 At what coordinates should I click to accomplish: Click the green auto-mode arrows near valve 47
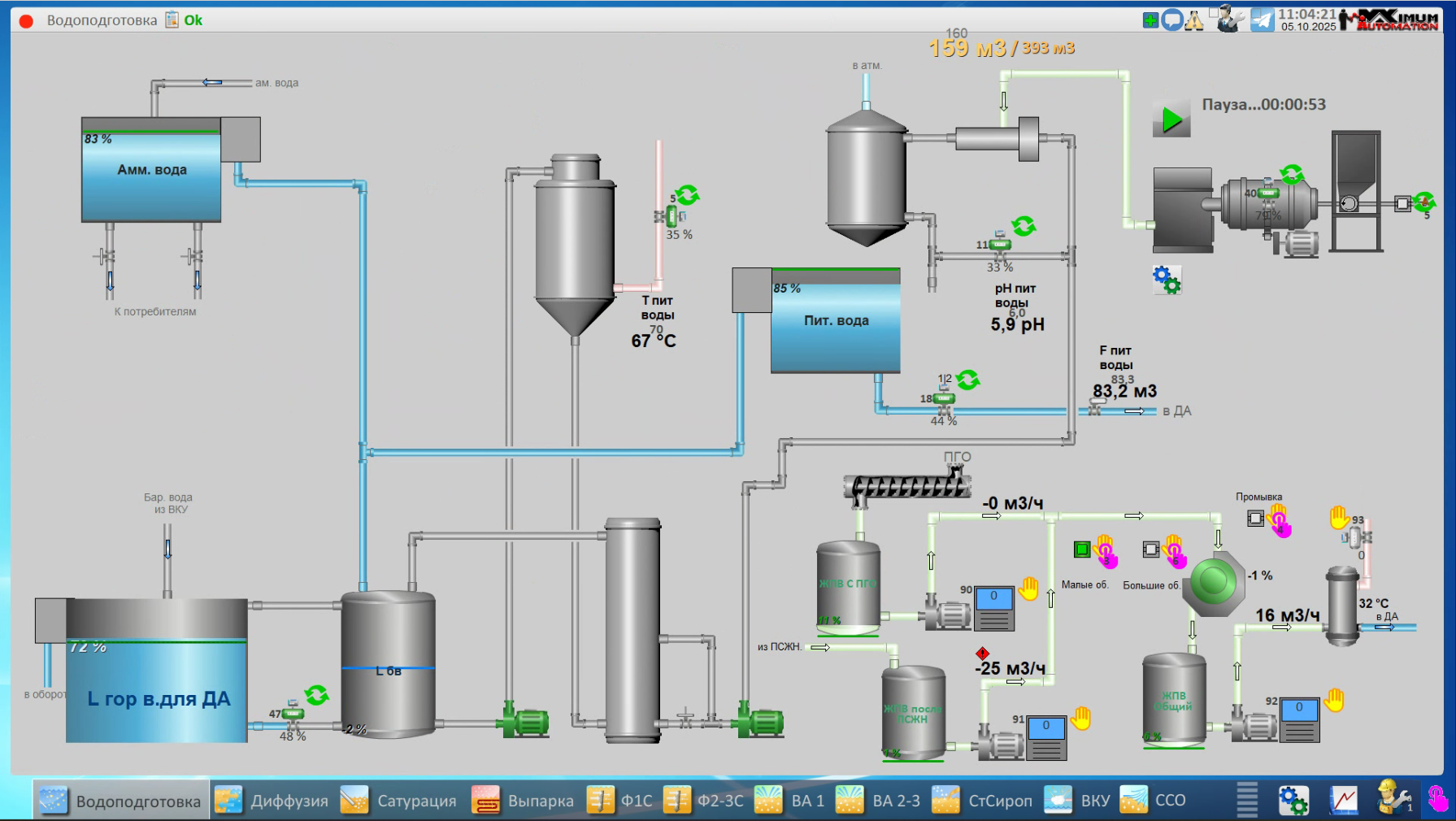(316, 695)
